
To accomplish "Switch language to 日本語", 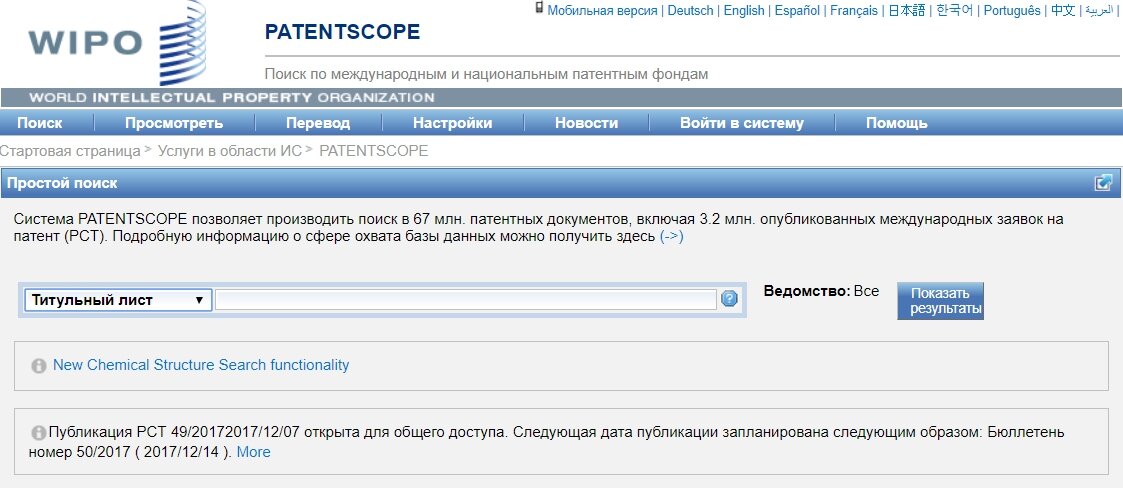I will 907,11.
